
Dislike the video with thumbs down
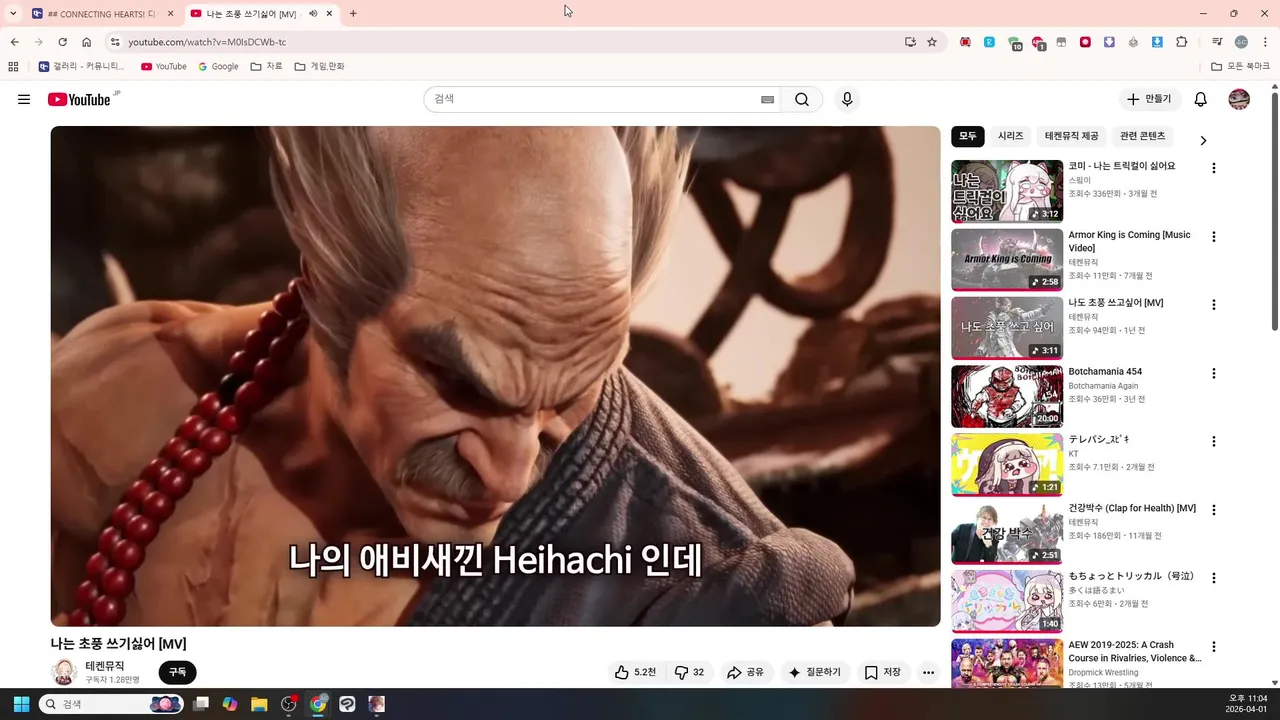tap(690, 672)
